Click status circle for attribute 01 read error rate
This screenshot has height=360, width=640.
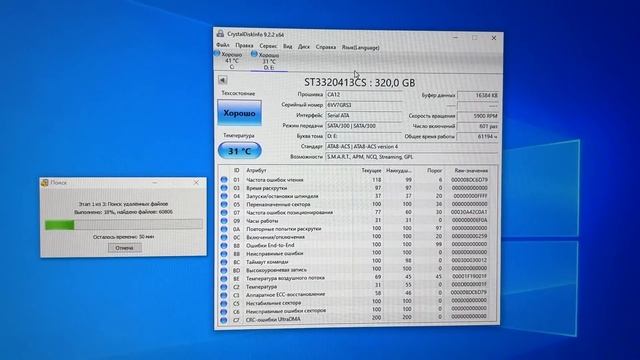click(x=224, y=180)
